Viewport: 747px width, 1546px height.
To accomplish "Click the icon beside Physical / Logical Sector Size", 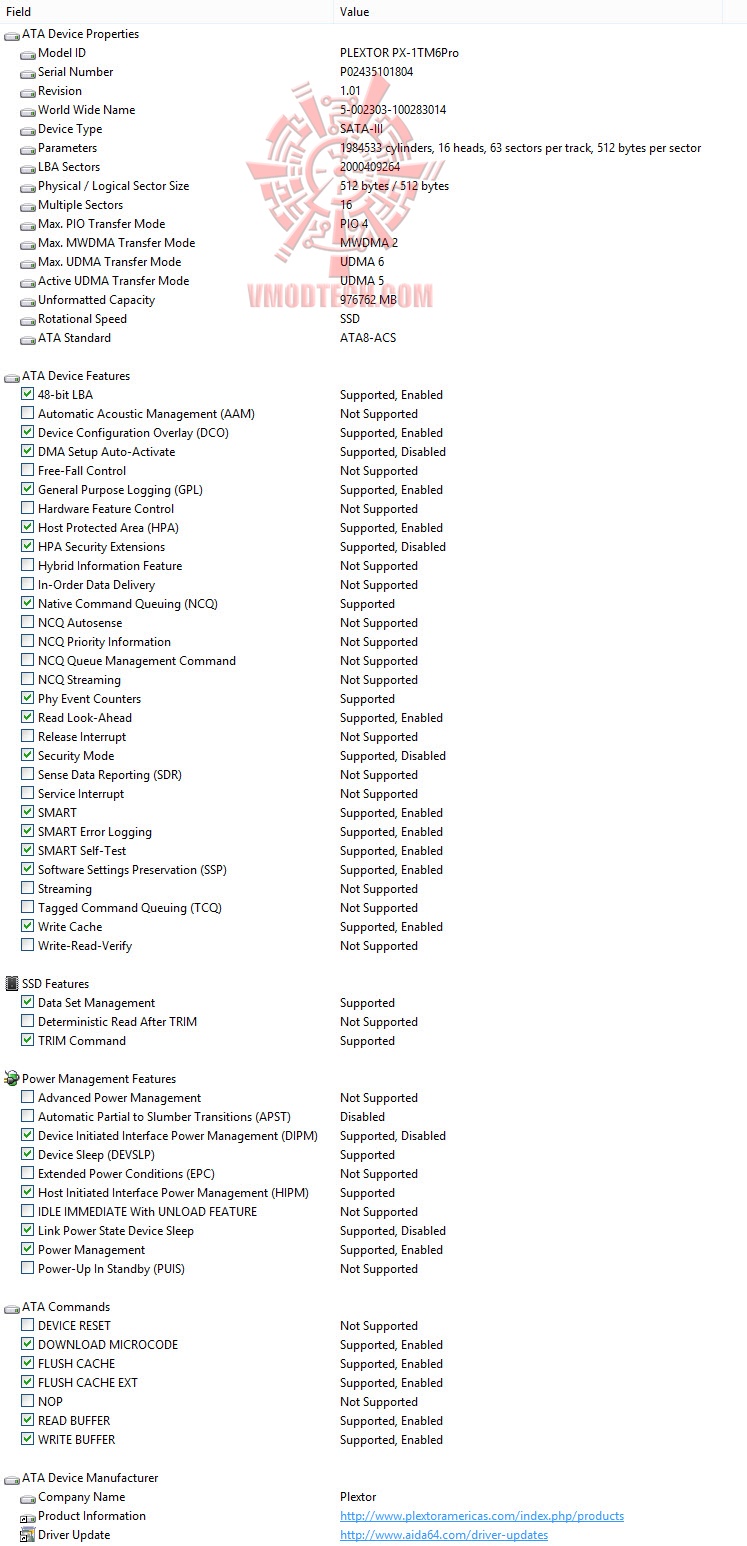I will [x=27, y=186].
